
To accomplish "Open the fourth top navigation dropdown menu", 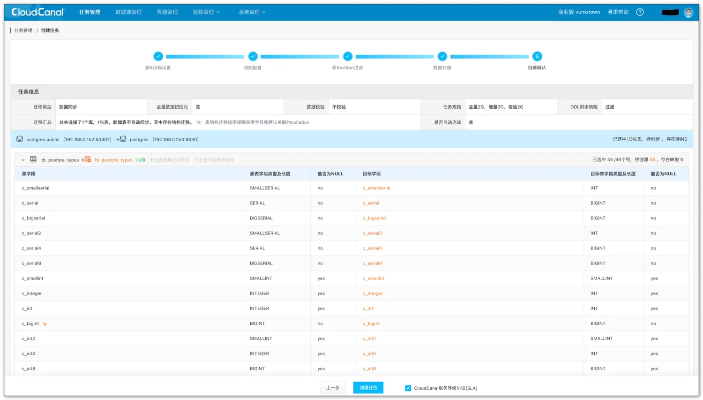I will (x=204, y=12).
